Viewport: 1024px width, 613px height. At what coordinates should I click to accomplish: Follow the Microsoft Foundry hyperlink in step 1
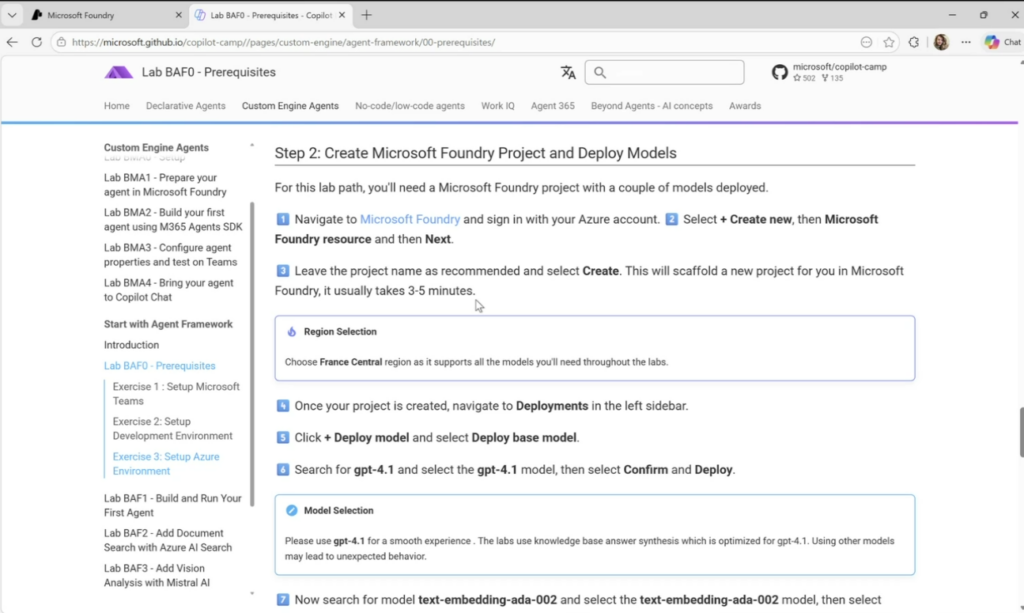click(x=410, y=219)
